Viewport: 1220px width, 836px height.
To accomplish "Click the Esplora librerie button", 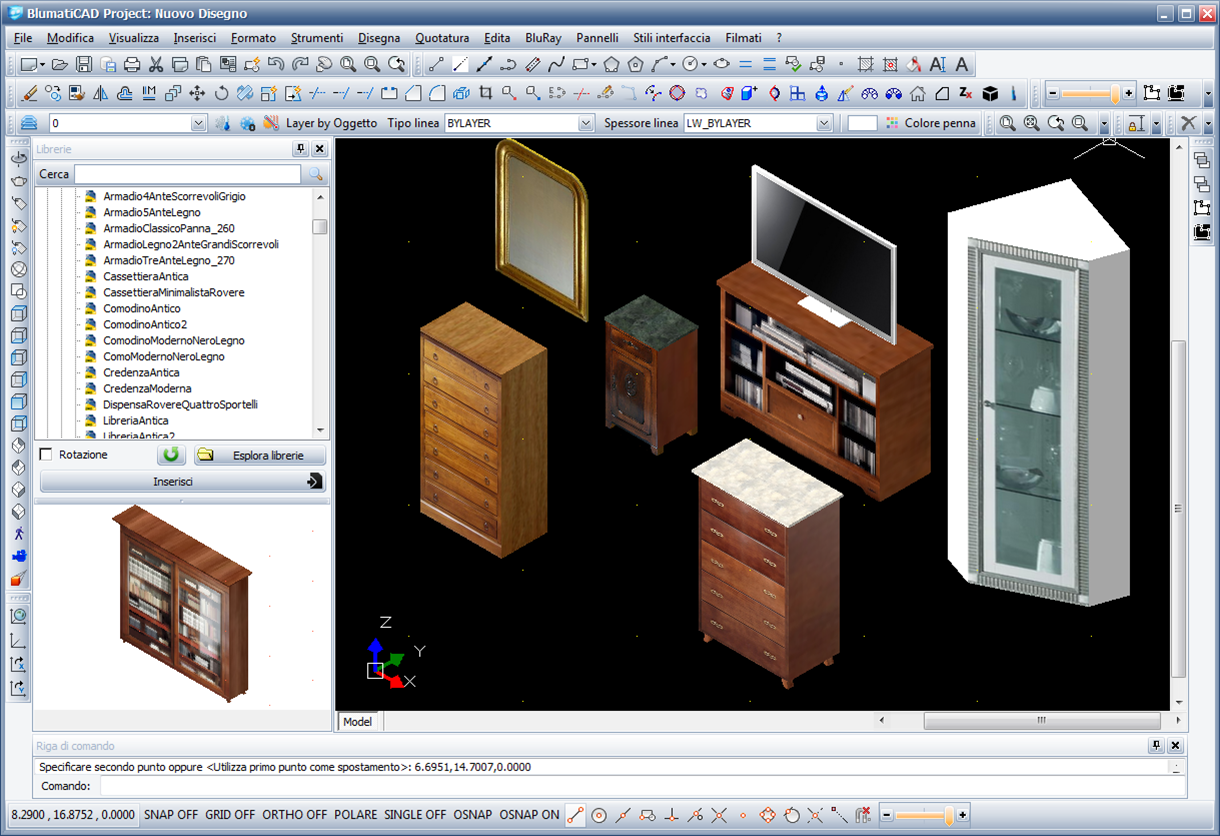I will click(x=261, y=455).
